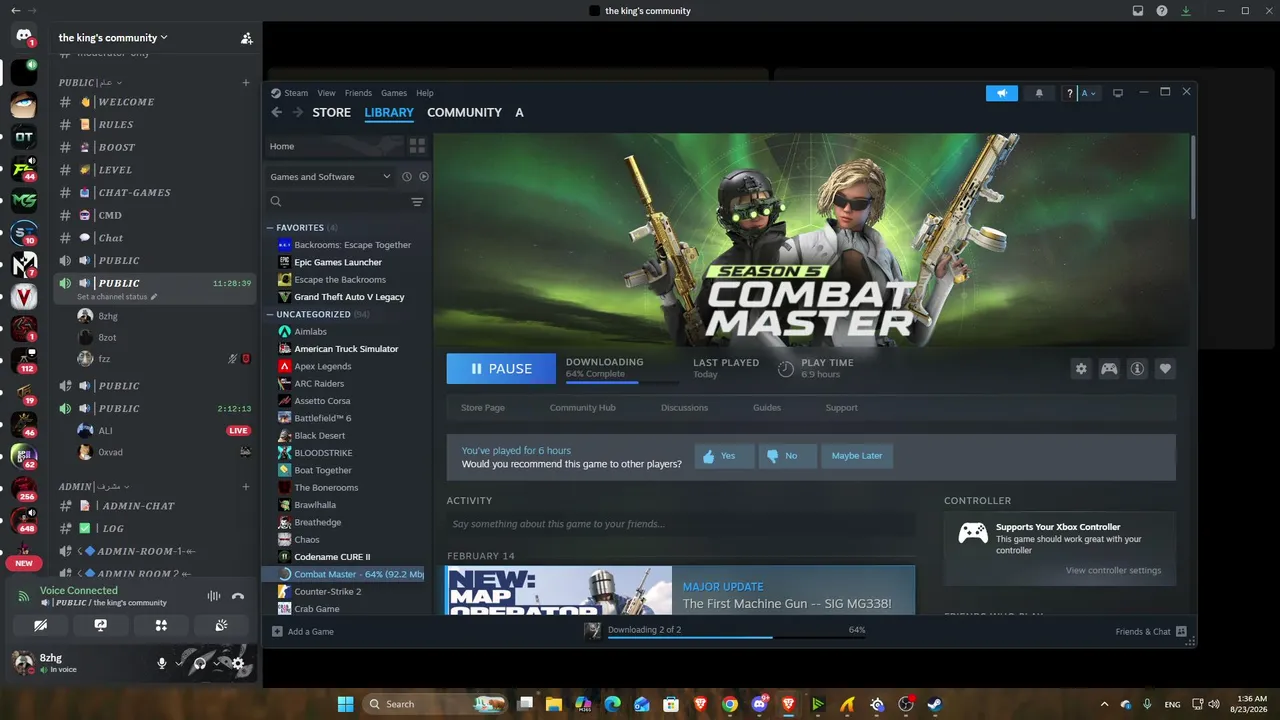Pause the Combat Master download
The width and height of the screenshot is (1280, 720).
coord(501,369)
